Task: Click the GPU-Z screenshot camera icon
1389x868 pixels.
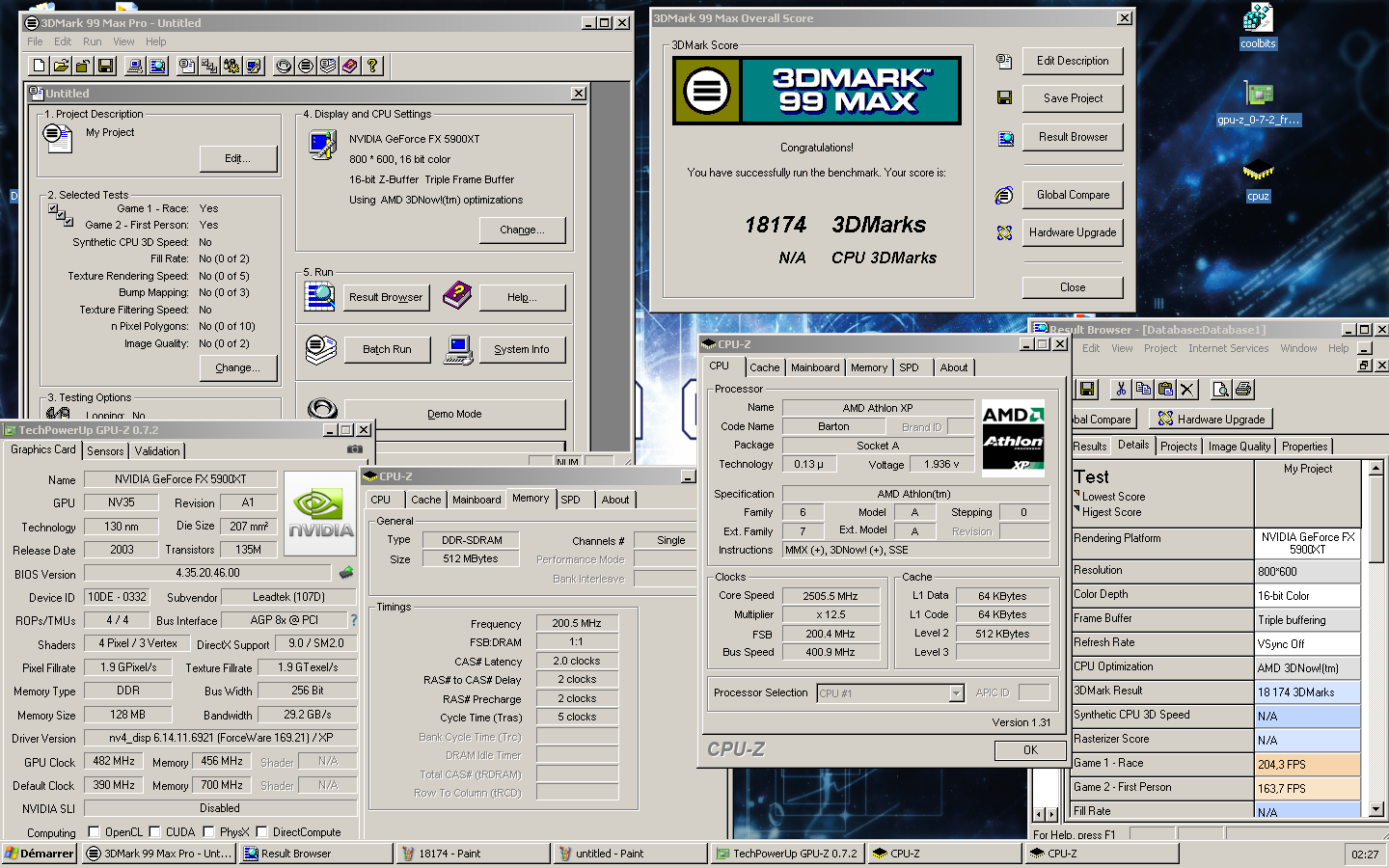Action: (355, 449)
